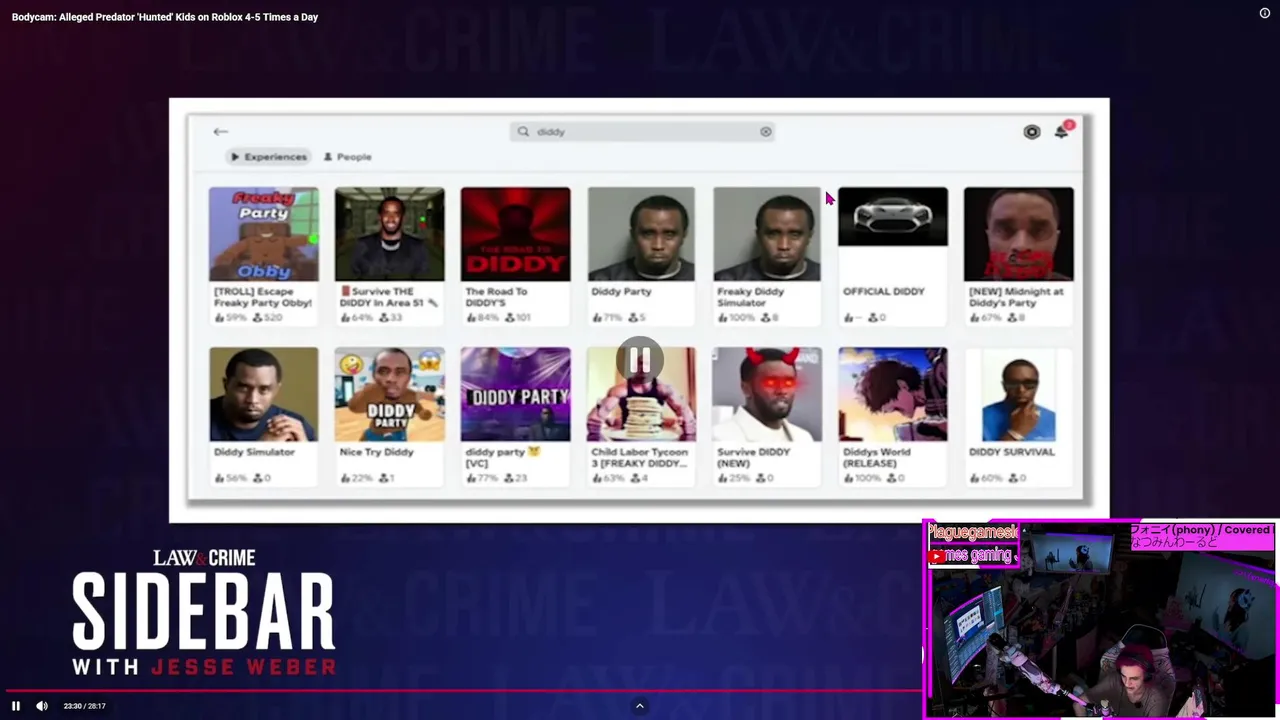Click the 'DIDDY SURVIVAL' title text
This screenshot has width=1280, height=720.
(x=1011, y=452)
